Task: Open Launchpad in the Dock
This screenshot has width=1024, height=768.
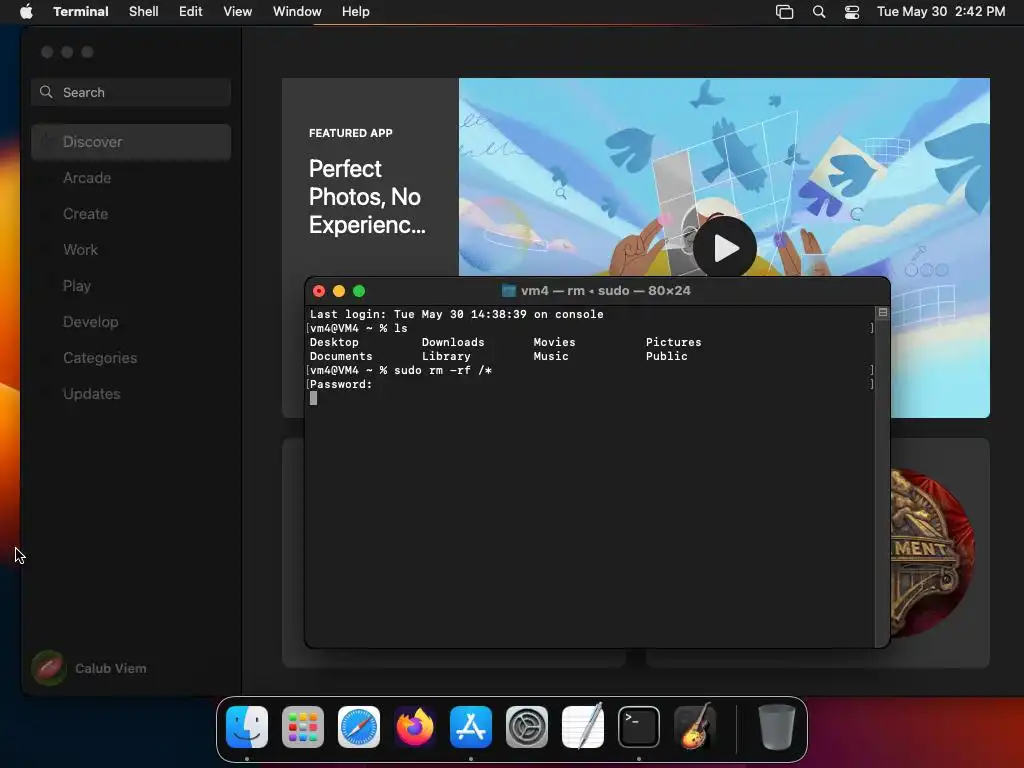Action: pyautogui.click(x=303, y=727)
